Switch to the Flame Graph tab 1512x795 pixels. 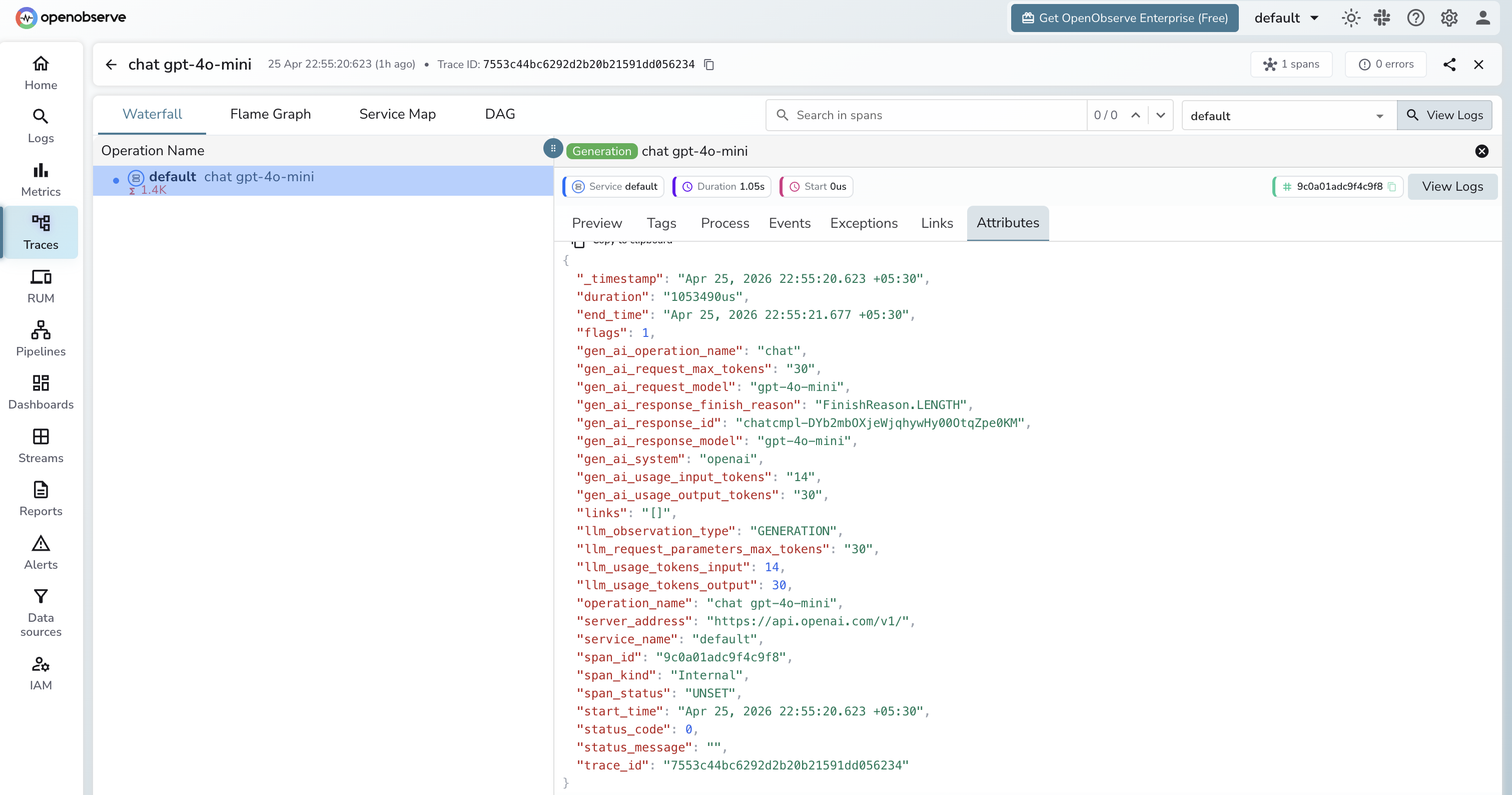click(x=271, y=114)
